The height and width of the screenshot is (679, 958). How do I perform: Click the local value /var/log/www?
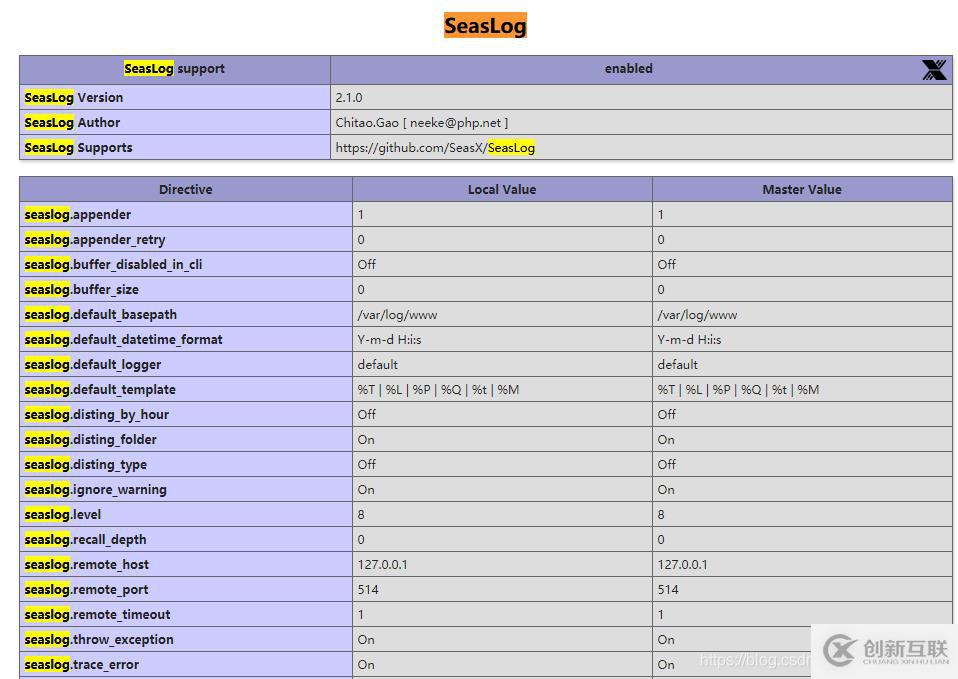(x=397, y=315)
